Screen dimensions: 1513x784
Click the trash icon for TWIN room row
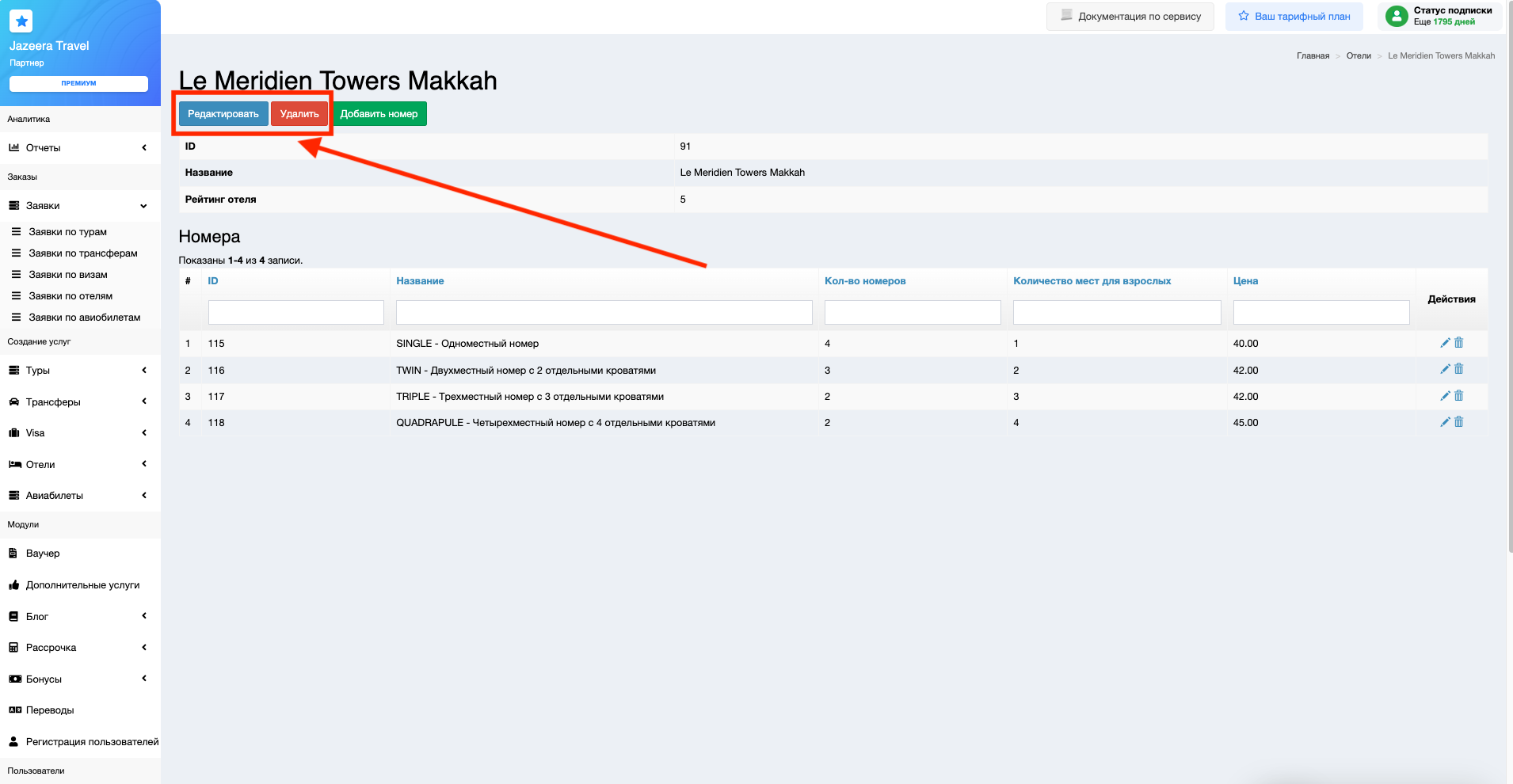1458,369
